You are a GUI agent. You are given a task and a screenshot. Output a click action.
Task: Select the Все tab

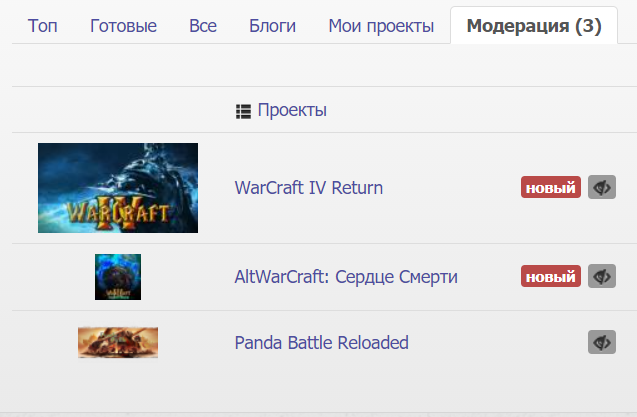[x=203, y=26]
